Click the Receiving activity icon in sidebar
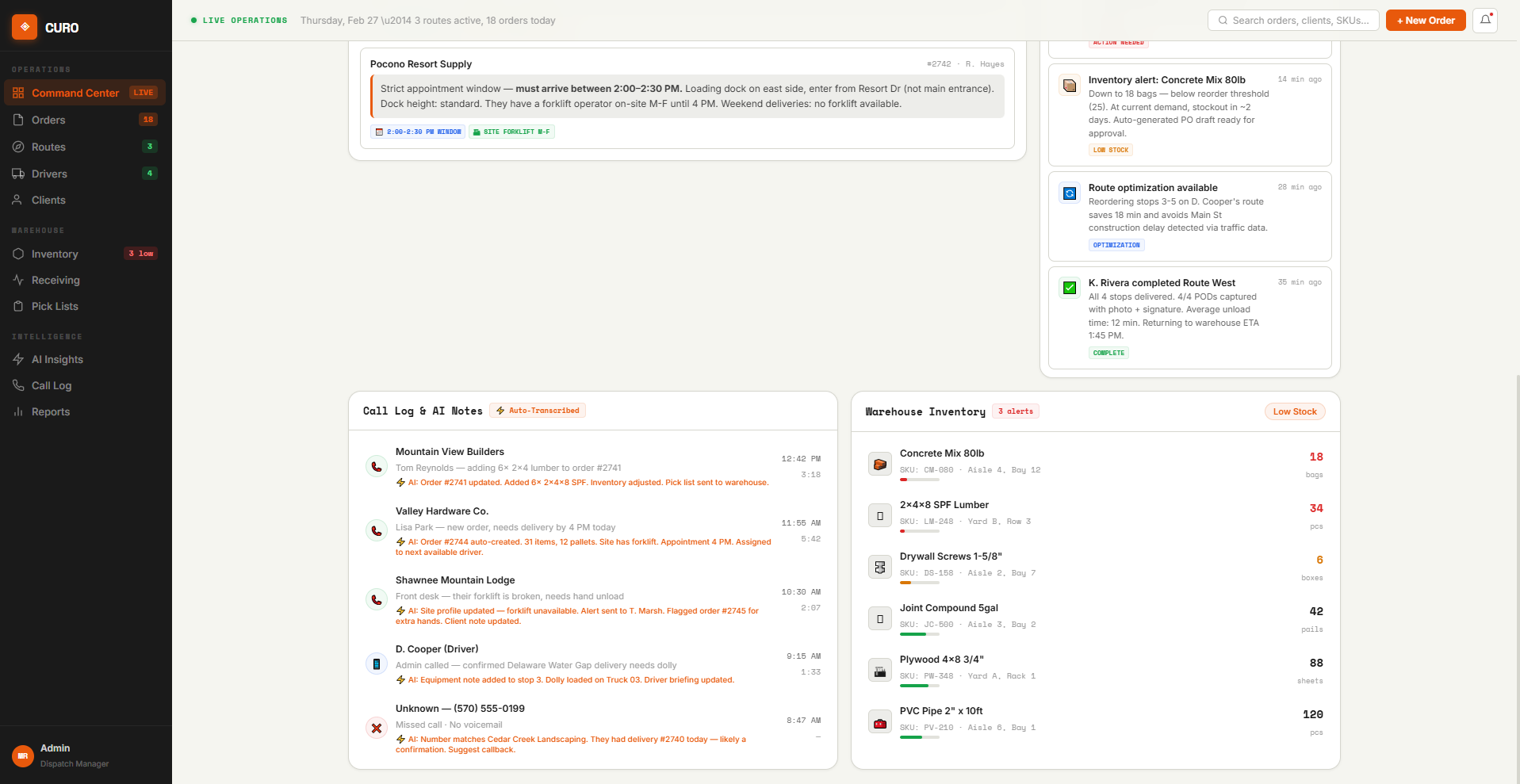This screenshot has width=1520, height=784. (x=18, y=280)
